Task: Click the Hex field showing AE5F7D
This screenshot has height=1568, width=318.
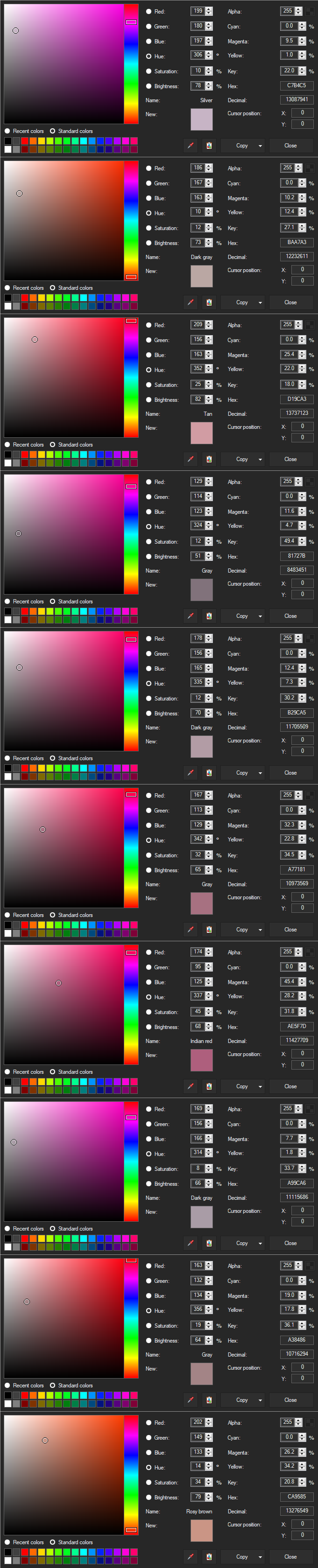Action: point(297,1026)
